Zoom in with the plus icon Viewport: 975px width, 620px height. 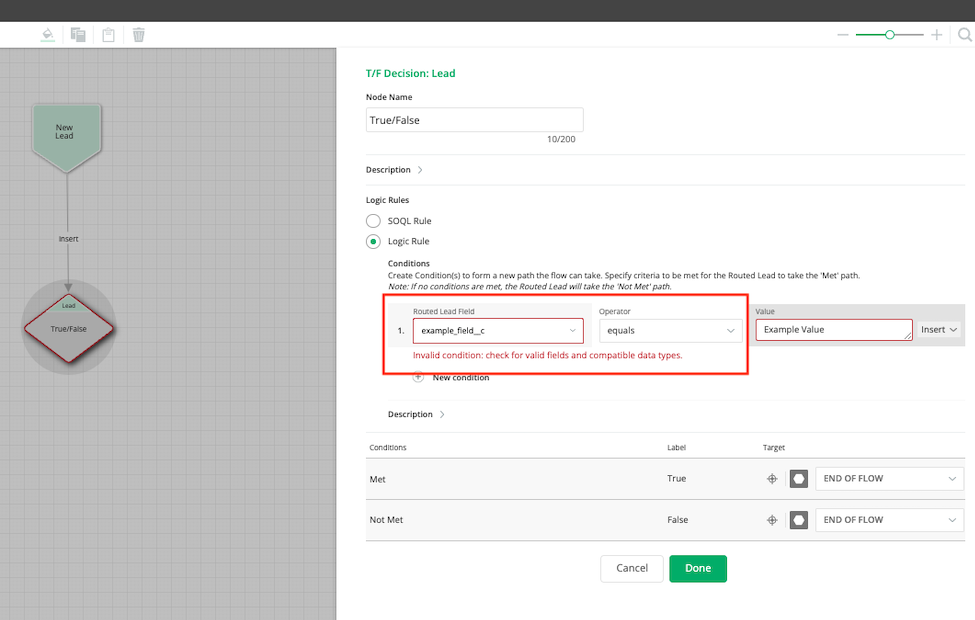coord(936,35)
